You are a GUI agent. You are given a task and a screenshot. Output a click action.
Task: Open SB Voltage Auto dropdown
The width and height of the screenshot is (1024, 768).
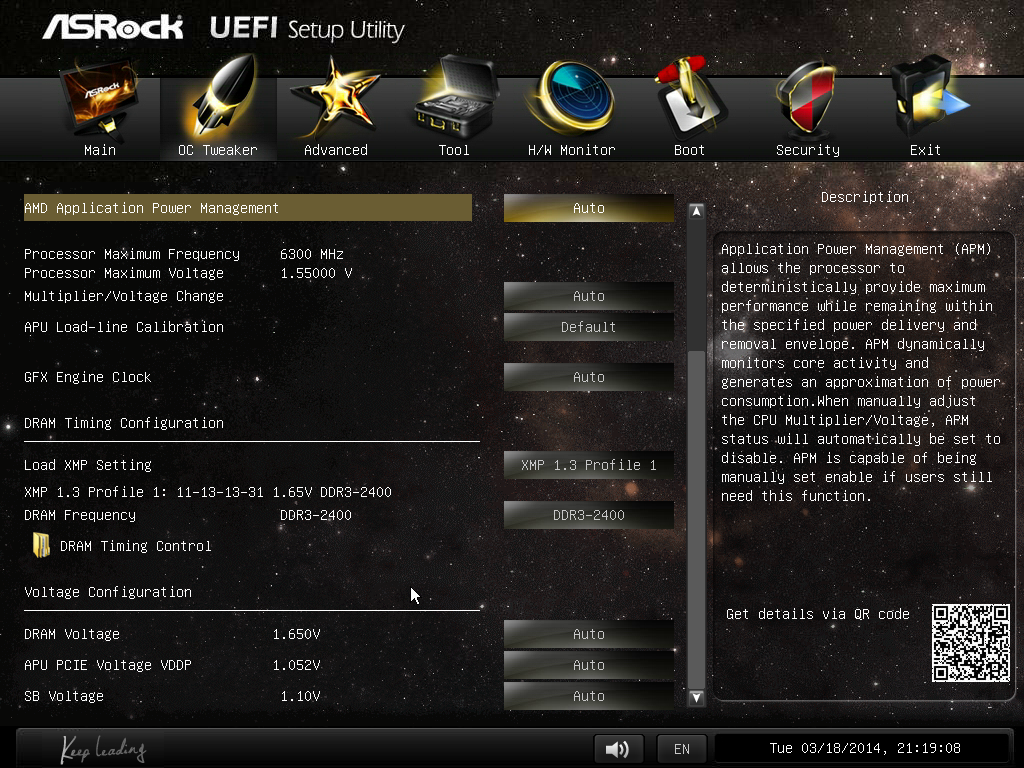point(588,696)
